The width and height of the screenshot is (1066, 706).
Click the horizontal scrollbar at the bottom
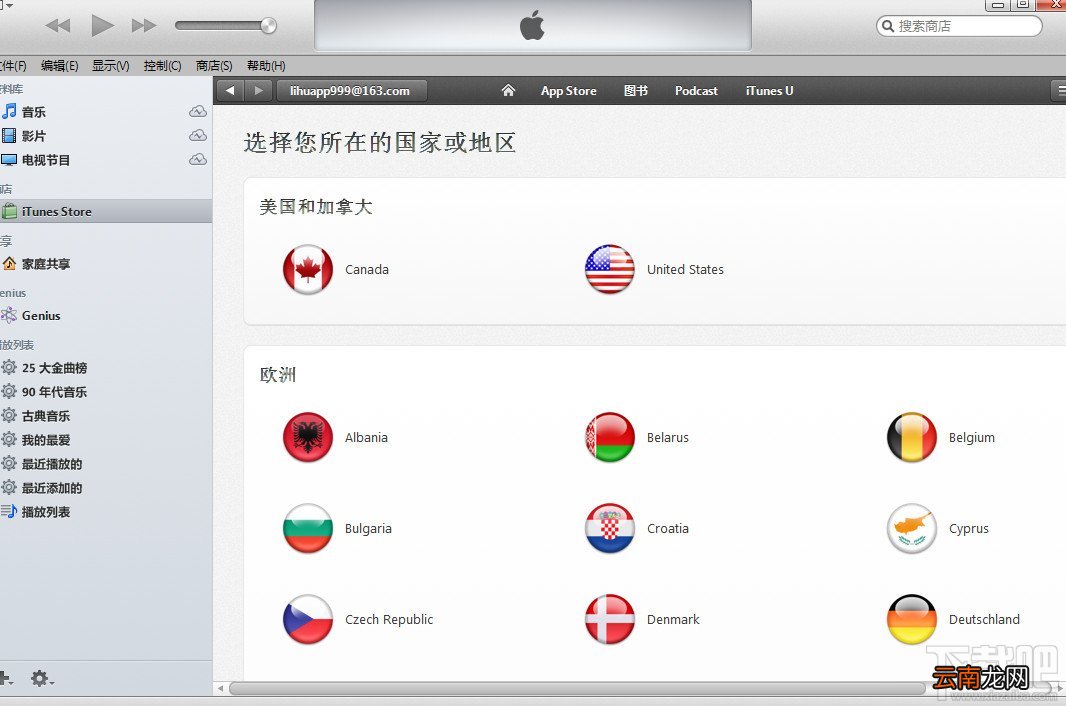(x=577, y=688)
